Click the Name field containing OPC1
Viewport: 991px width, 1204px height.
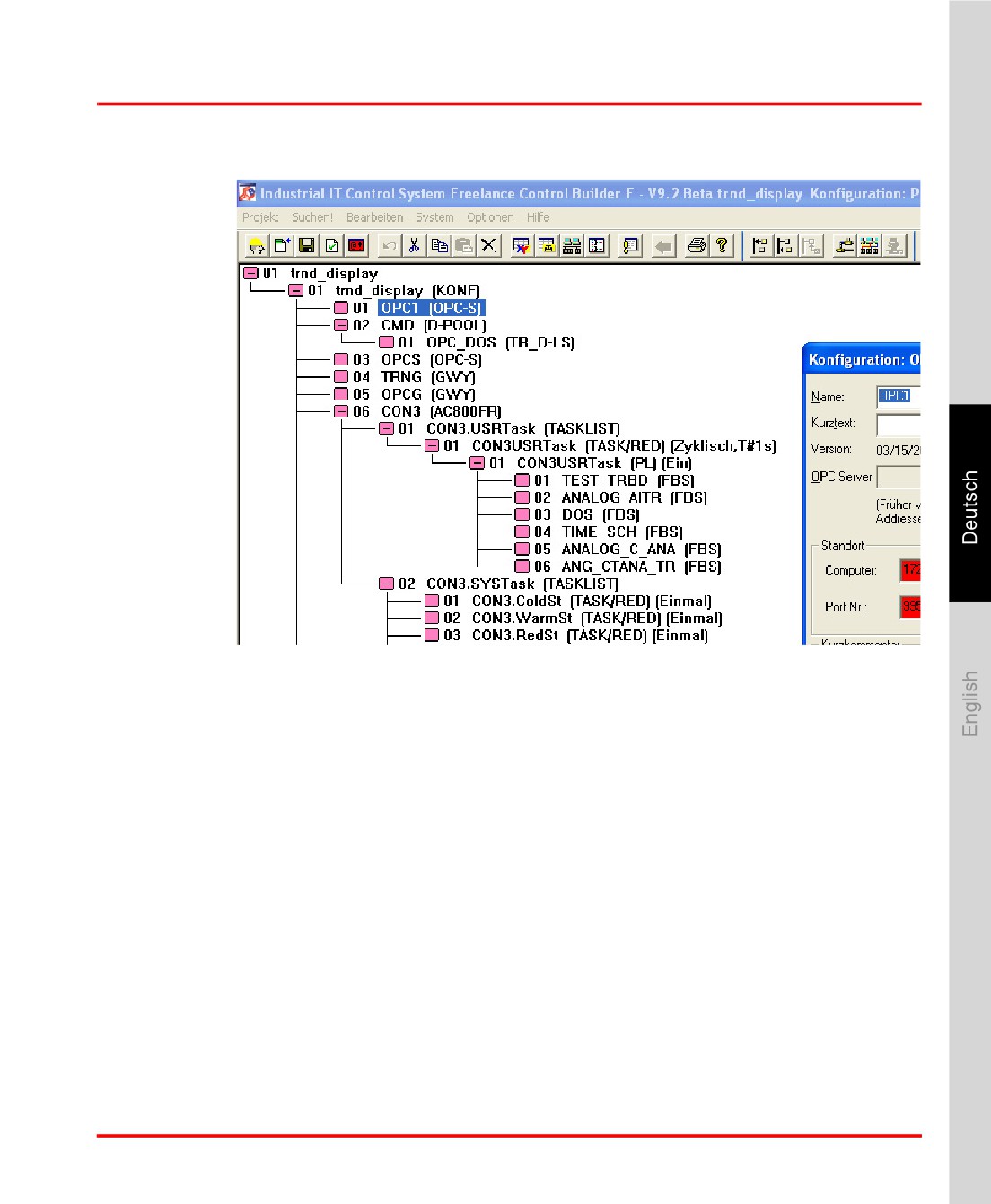pyautogui.click(x=899, y=396)
